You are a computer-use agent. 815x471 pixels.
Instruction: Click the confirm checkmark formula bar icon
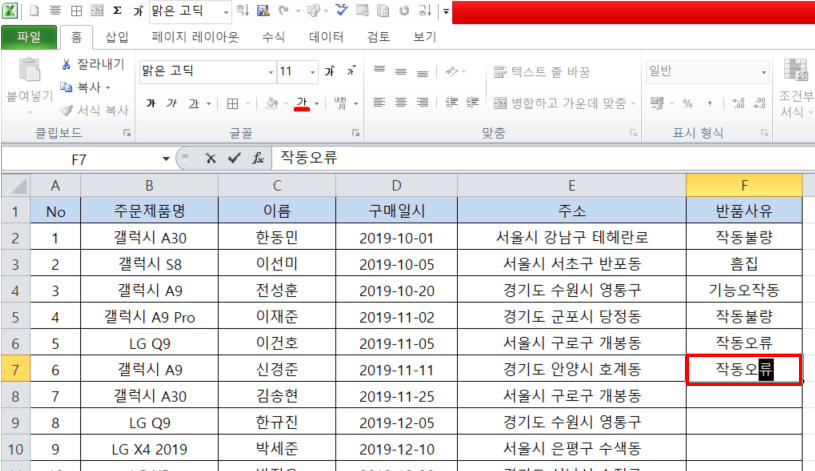tap(234, 159)
